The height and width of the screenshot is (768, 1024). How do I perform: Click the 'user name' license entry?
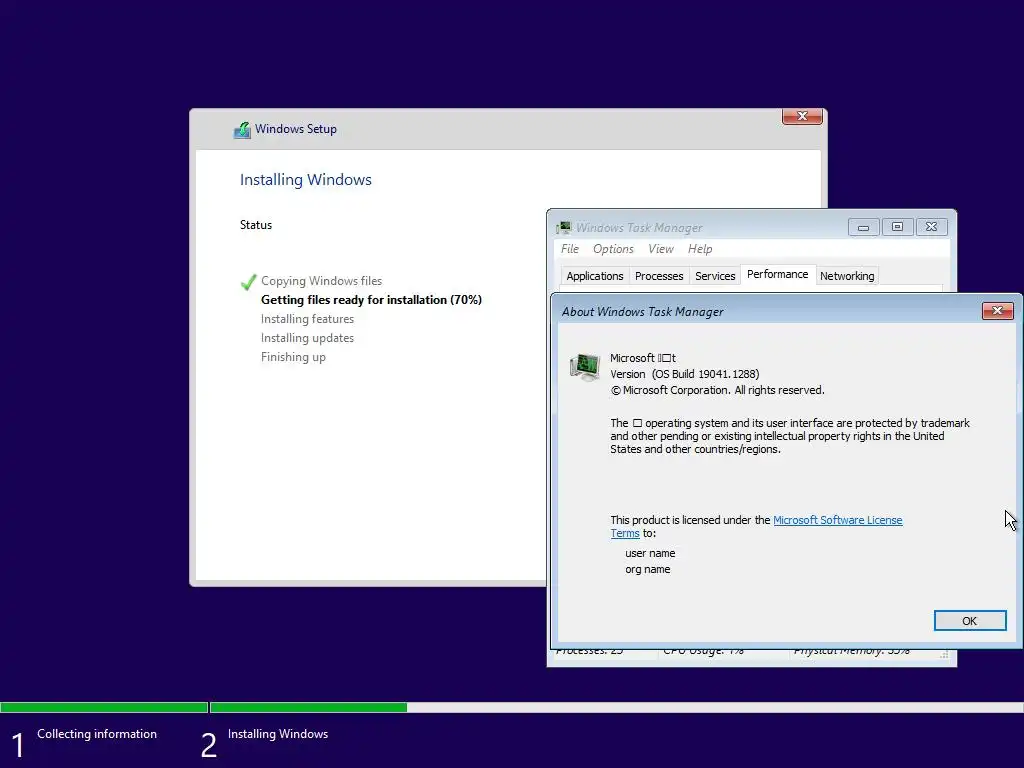(x=650, y=553)
